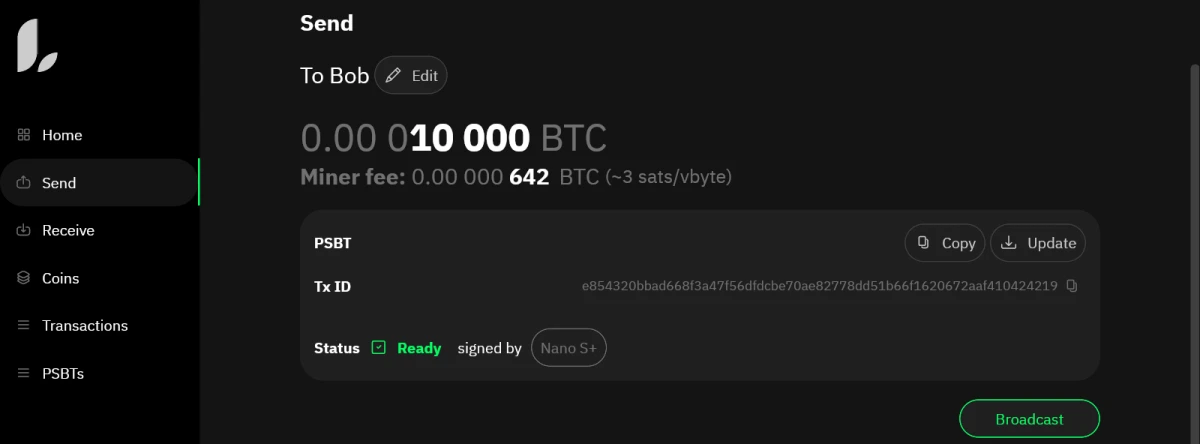Click the Receive icon in the sidebar
Image resolution: width=1200 pixels, height=444 pixels.
(24, 230)
